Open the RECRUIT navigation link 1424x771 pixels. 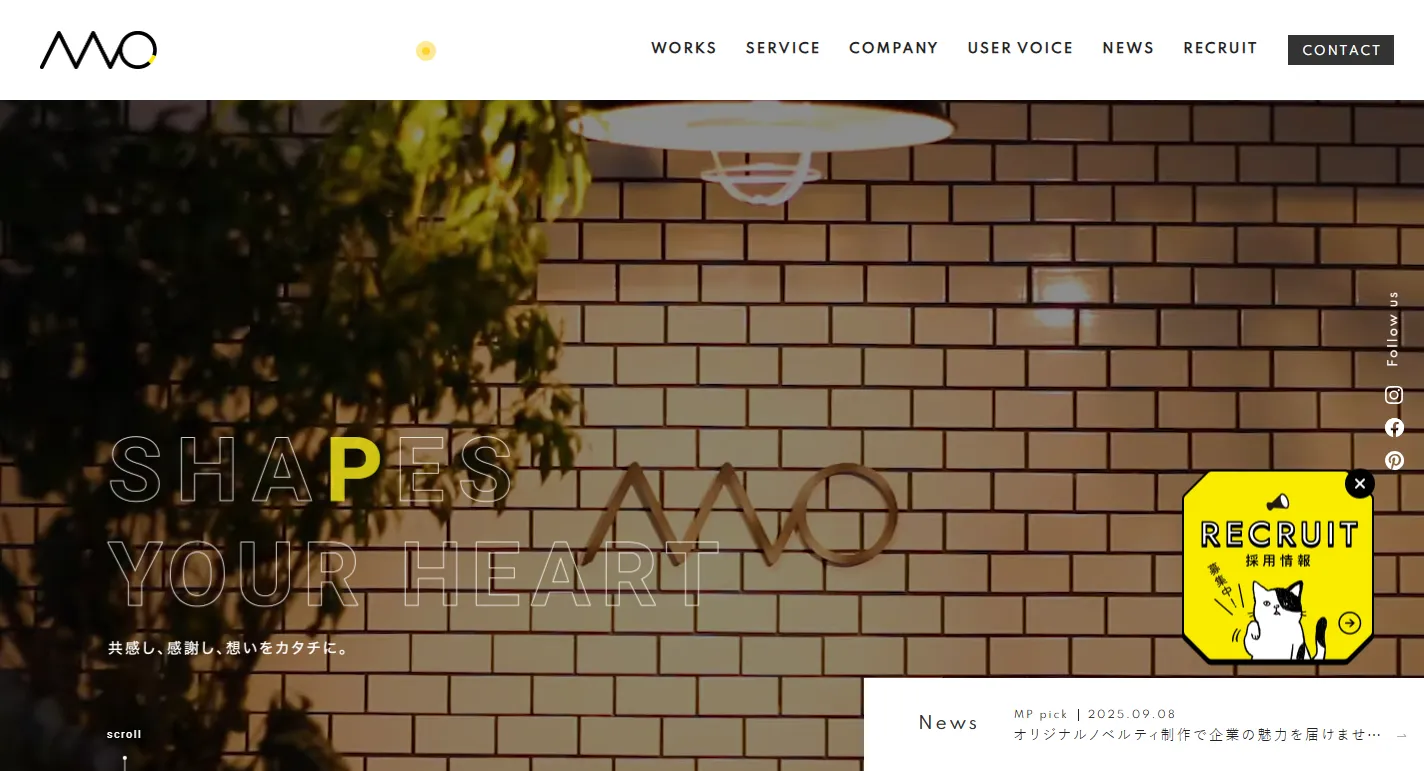coord(1220,48)
